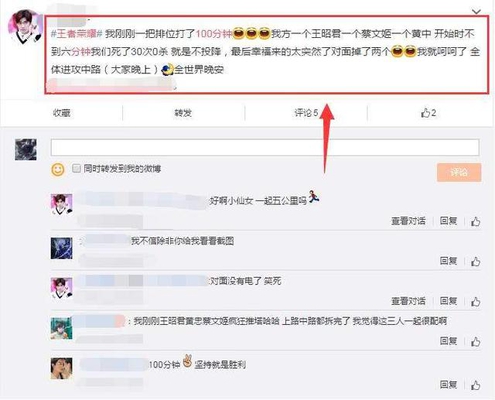495x400 pixels.
Task: Click 查看对话 on the 好啊小仙女 comment
Action: [x=408, y=221]
